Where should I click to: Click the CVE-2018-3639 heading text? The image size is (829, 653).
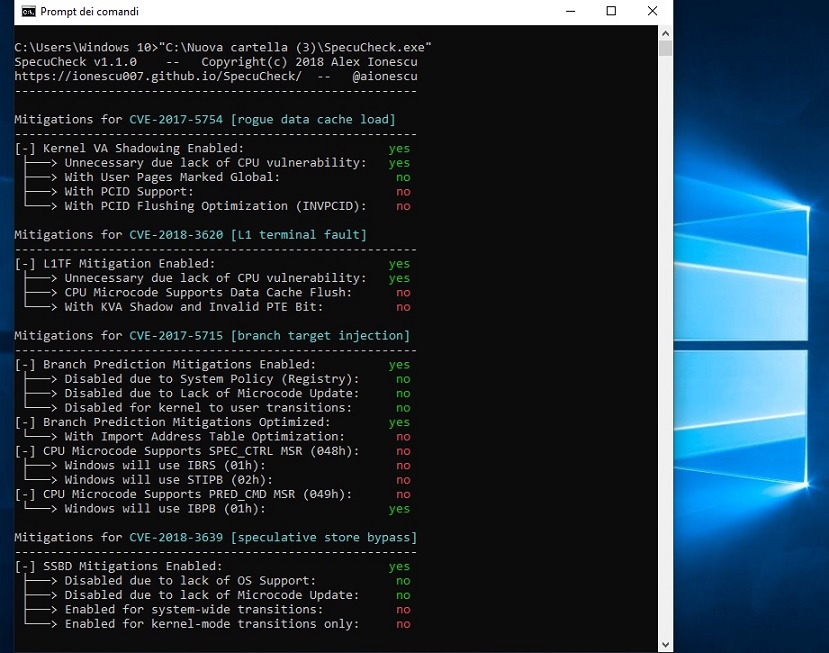[176, 538]
